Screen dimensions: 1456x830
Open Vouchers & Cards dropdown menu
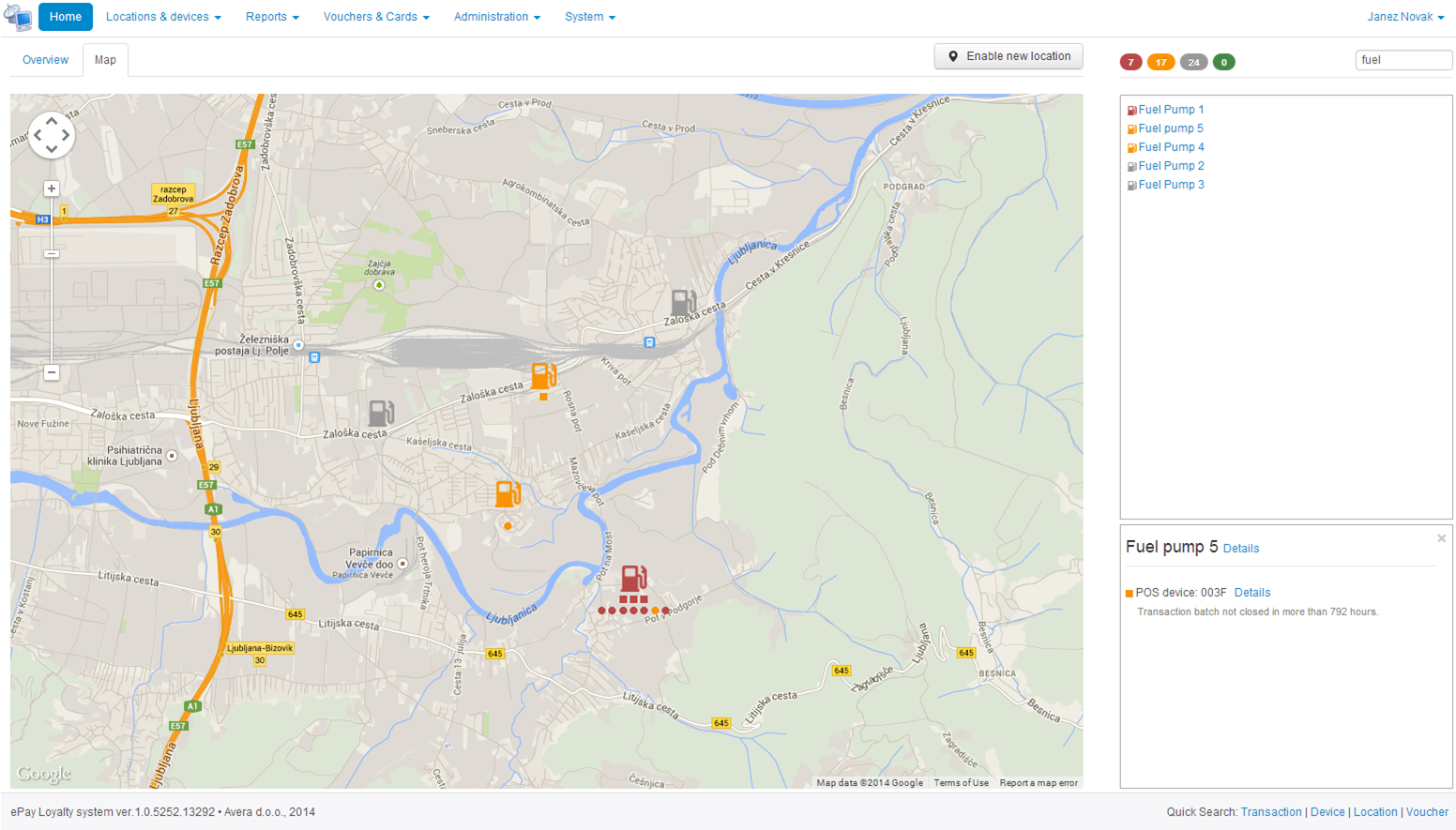tap(376, 17)
